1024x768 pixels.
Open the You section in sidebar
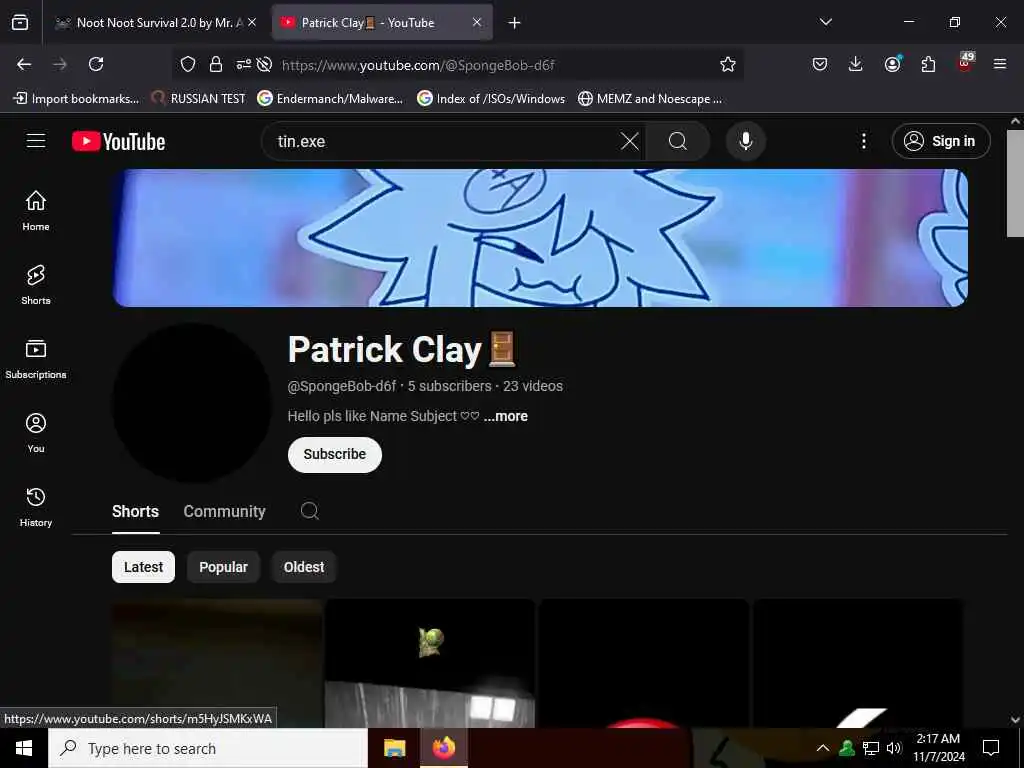(36, 432)
